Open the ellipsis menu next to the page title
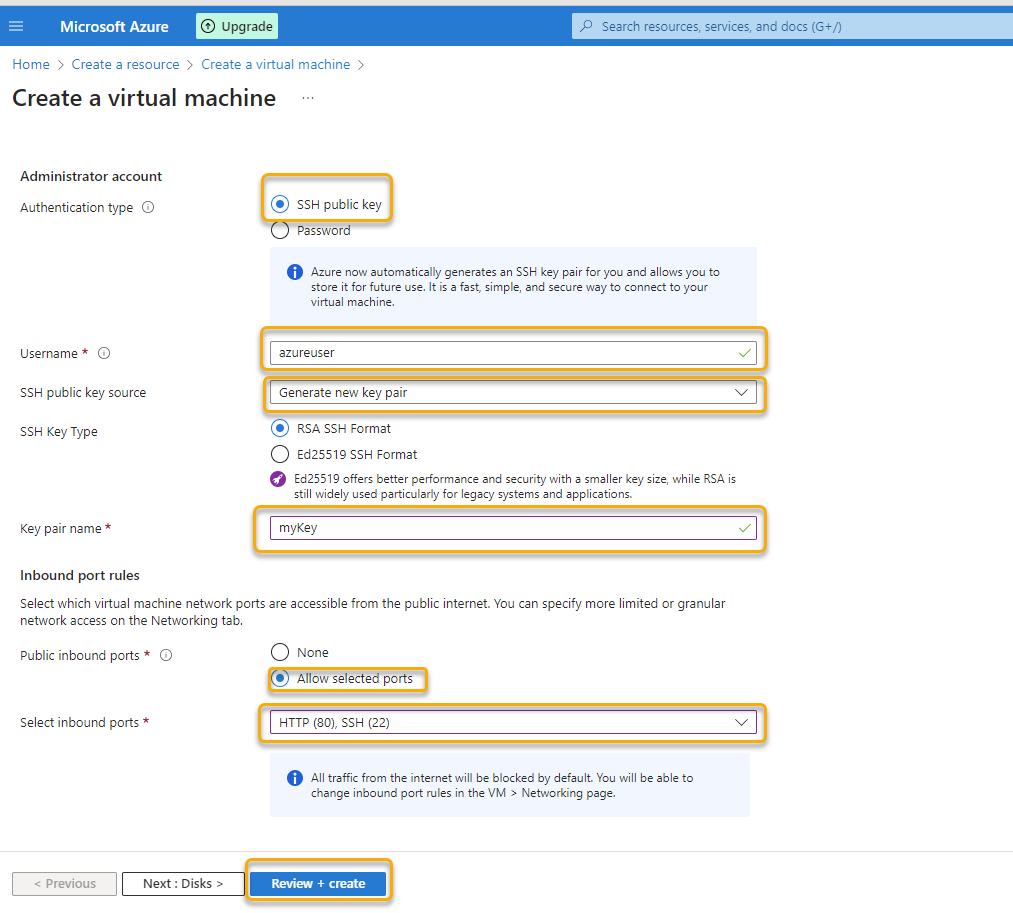The width and height of the screenshot is (1013, 913). (307, 98)
